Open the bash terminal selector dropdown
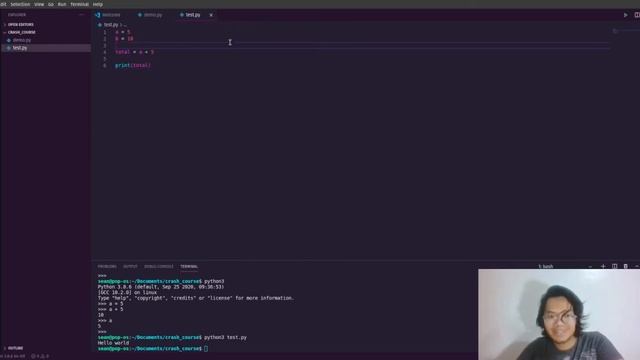The height and width of the screenshot is (360, 640). point(565,267)
